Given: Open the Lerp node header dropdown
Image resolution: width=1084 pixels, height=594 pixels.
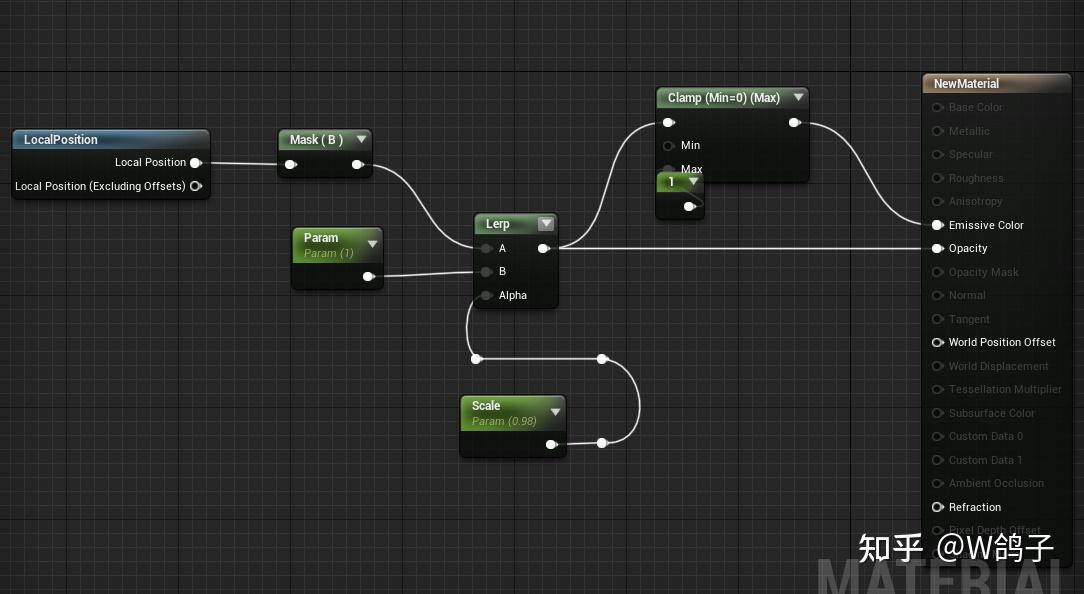Looking at the screenshot, I should click(545, 223).
